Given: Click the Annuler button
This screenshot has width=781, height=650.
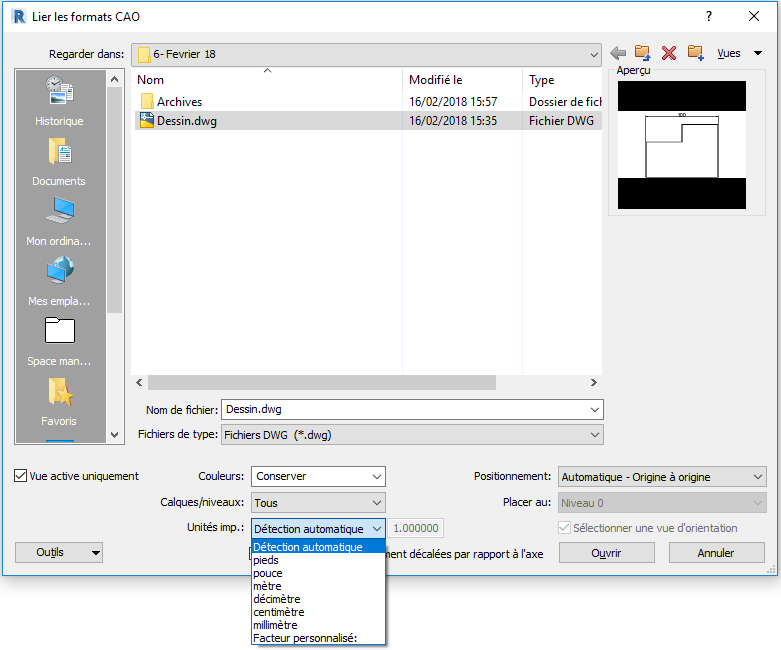Looking at the screenshot, I should tap(716, 552).
